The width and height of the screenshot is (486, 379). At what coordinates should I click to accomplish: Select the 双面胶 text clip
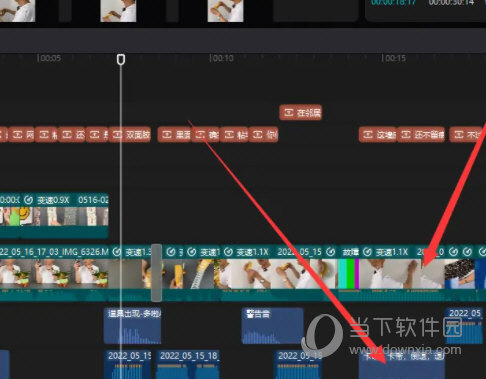coord(130,135)
